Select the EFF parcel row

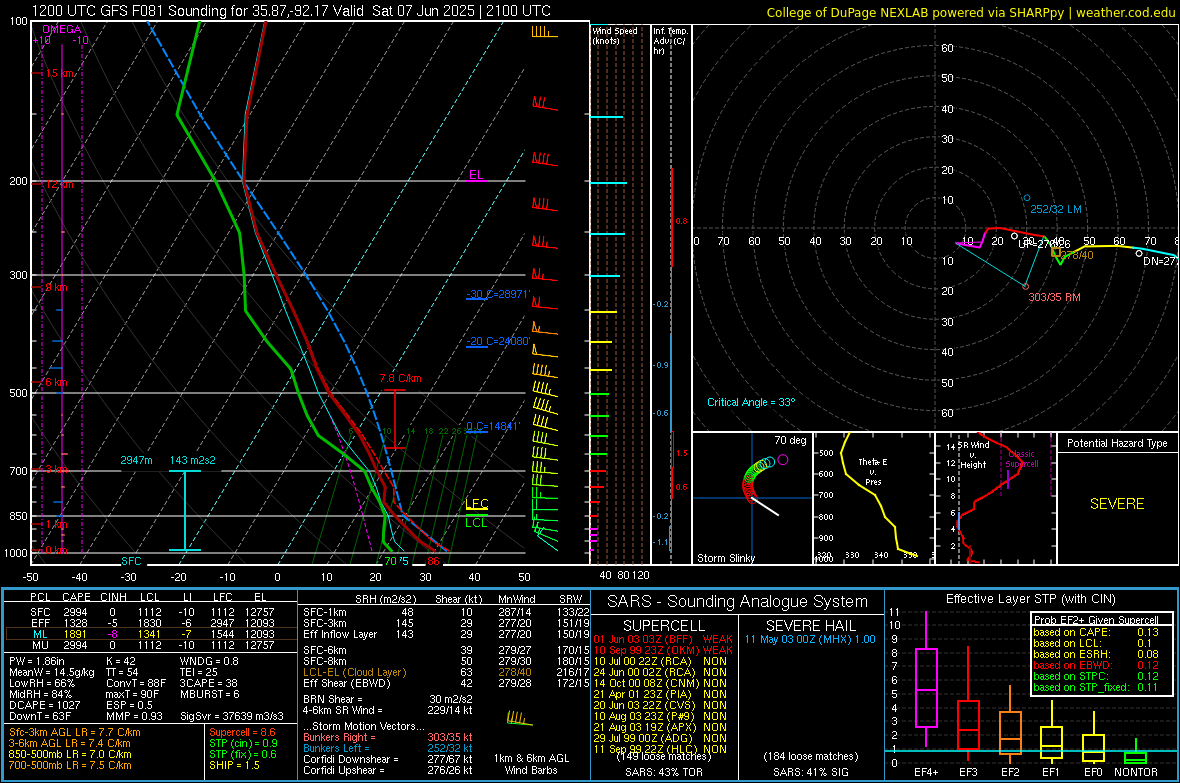pyautogui.click(x=151, y=623)
